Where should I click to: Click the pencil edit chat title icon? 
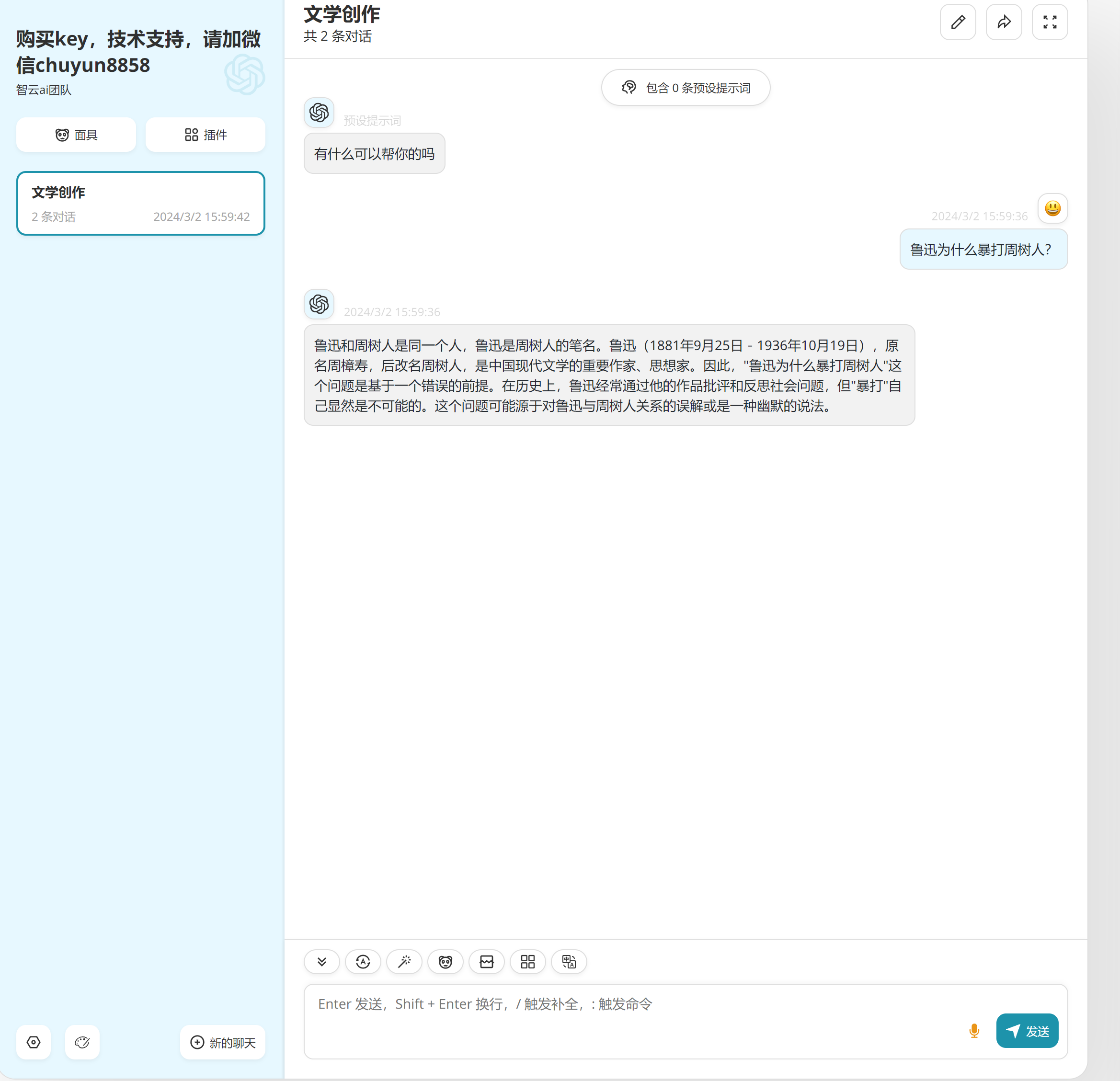tap(958, 23)
